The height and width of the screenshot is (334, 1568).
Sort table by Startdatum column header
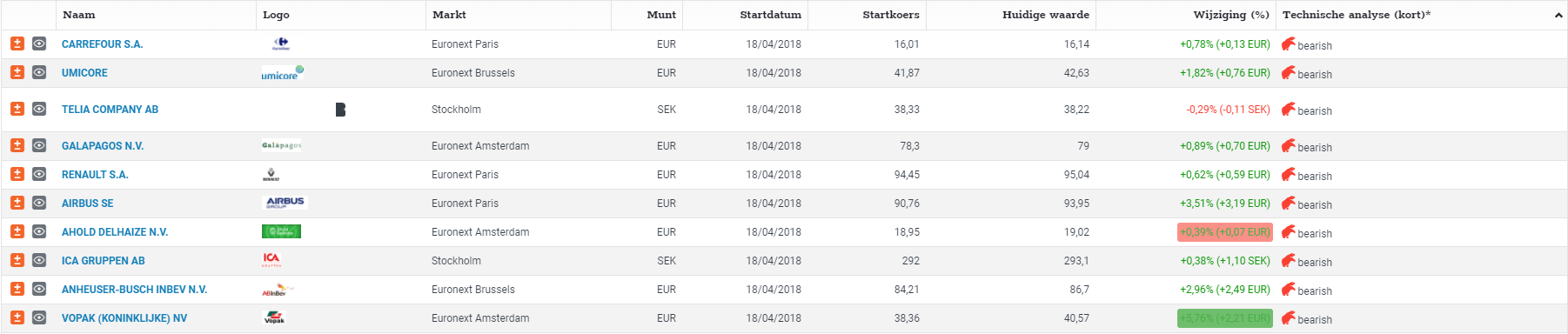click(x=770, y=15)
